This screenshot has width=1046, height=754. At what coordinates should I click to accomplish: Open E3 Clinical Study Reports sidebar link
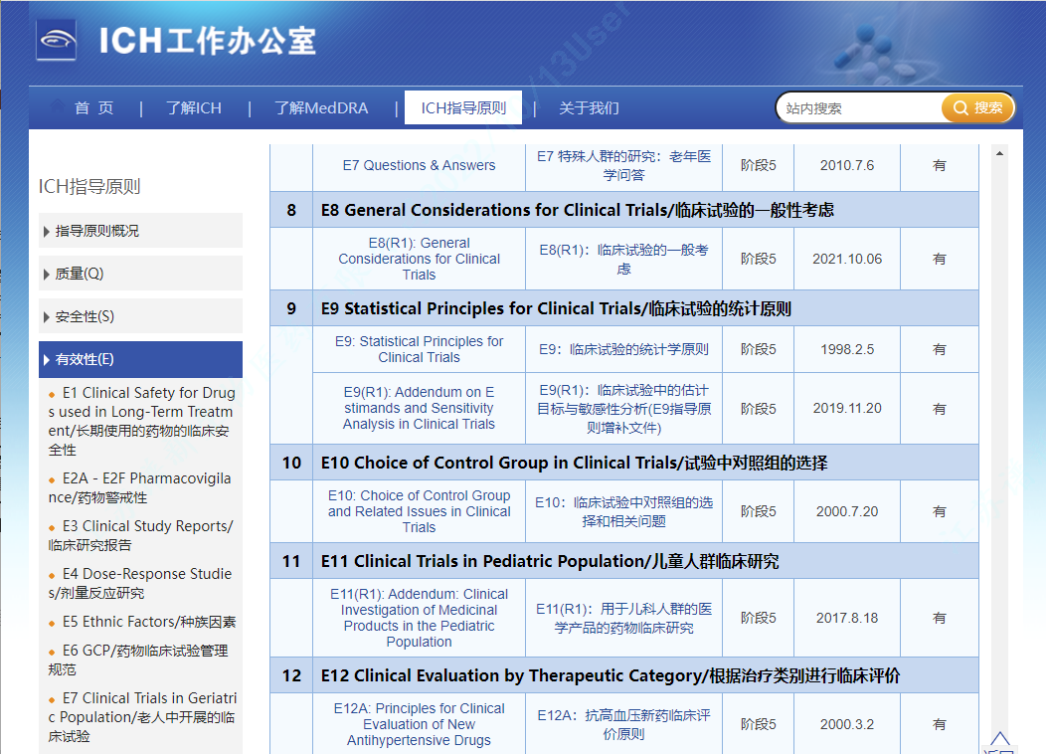pyautogui.click(x=141, y=535)
